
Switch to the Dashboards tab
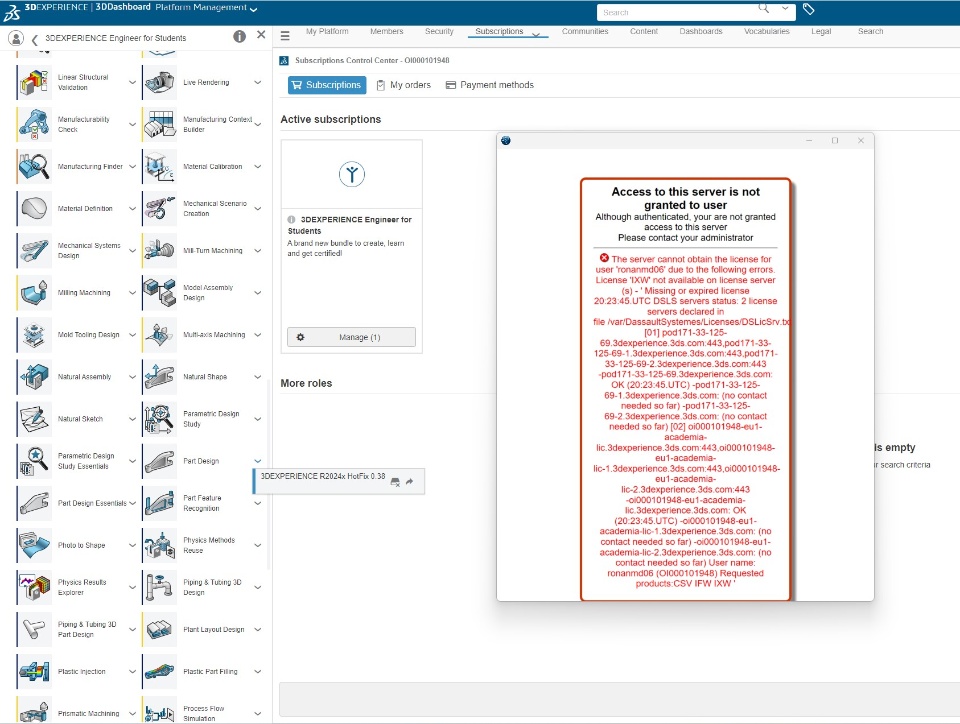pos(700,31)
